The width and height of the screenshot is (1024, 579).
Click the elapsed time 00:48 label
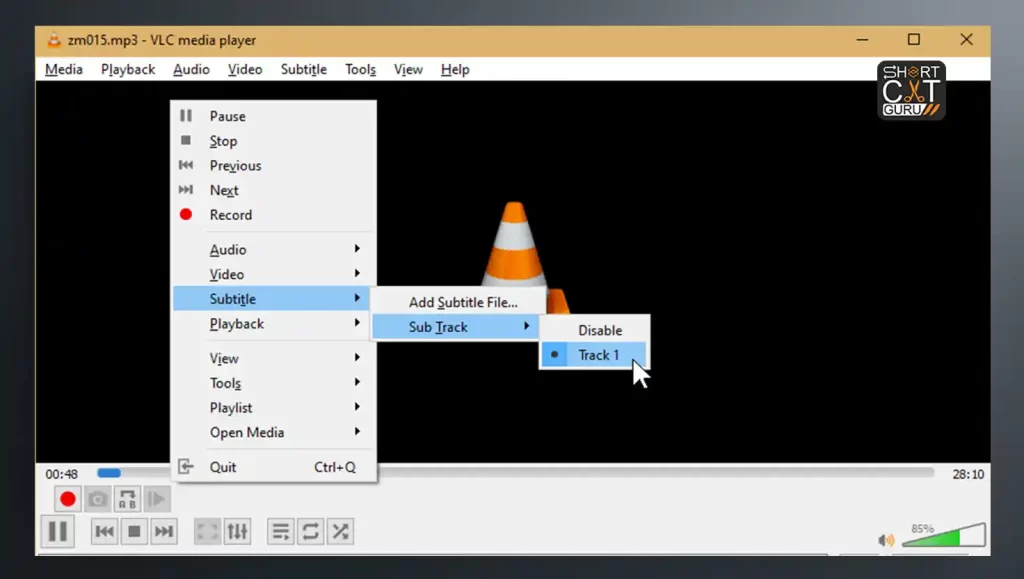click(x=61, y=474)
